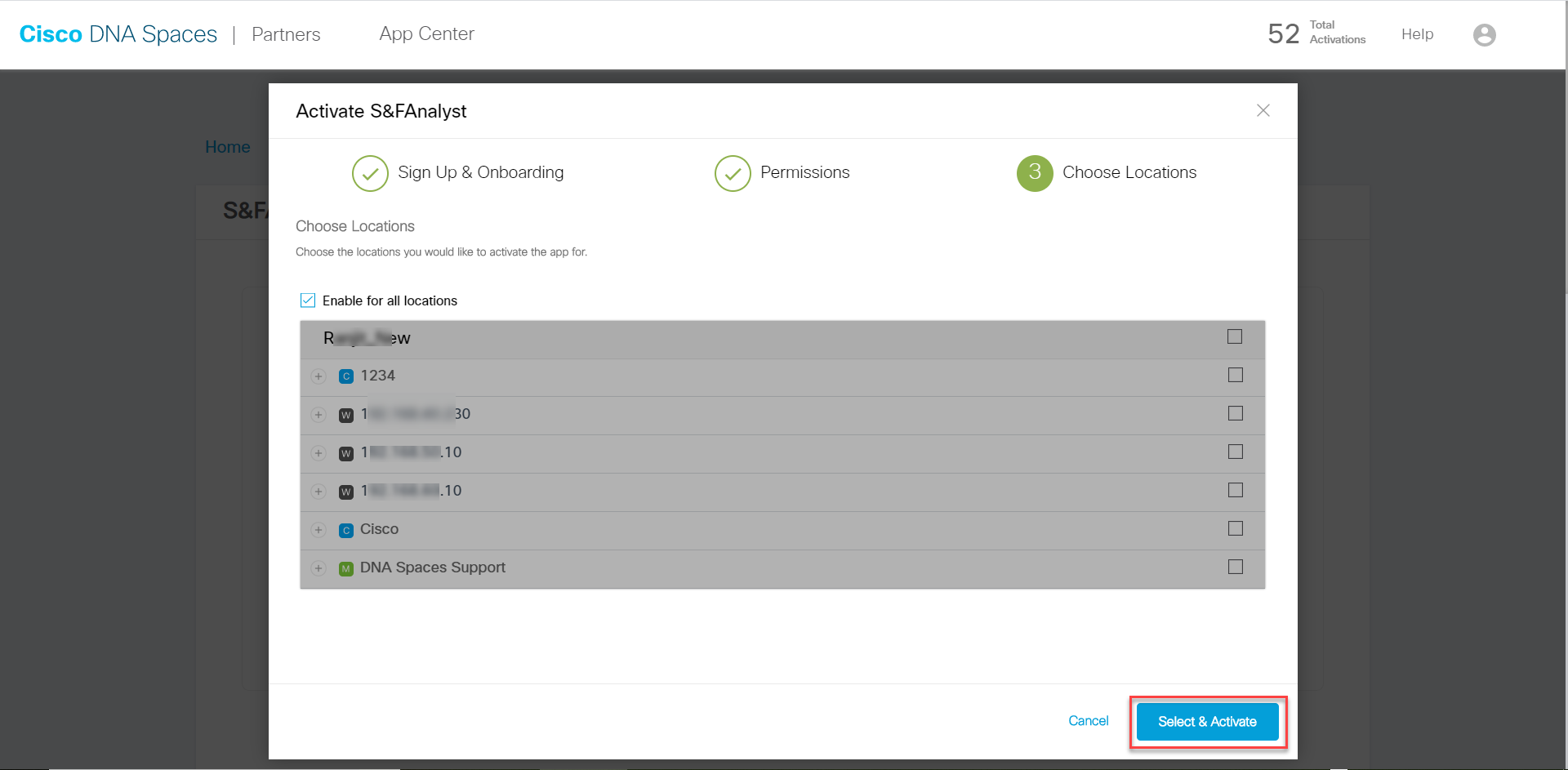This screenshot has width=1568, height=770.
Task: Expand the DNA Spaces Support node
Action: click(x=318, y=568)
